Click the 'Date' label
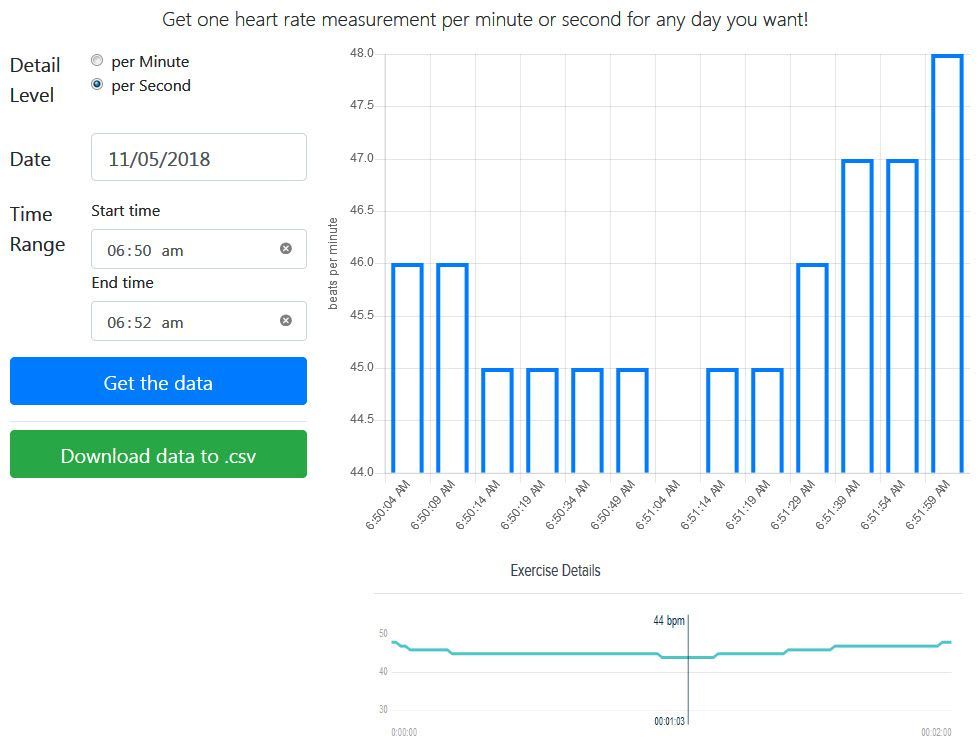The width and height of the screenshot is (980, 747). pos(30,159)
